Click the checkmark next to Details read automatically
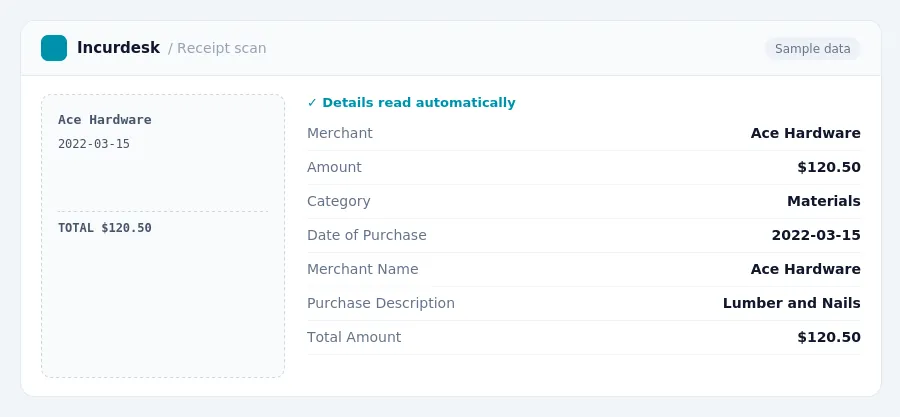This screenshot has width=900, height=417. [312, 103]
